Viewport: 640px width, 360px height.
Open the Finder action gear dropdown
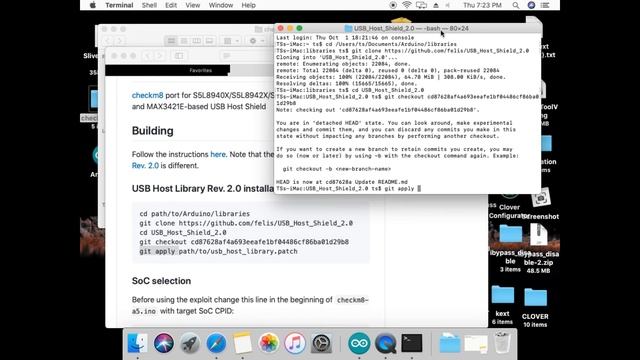point(256,41)
